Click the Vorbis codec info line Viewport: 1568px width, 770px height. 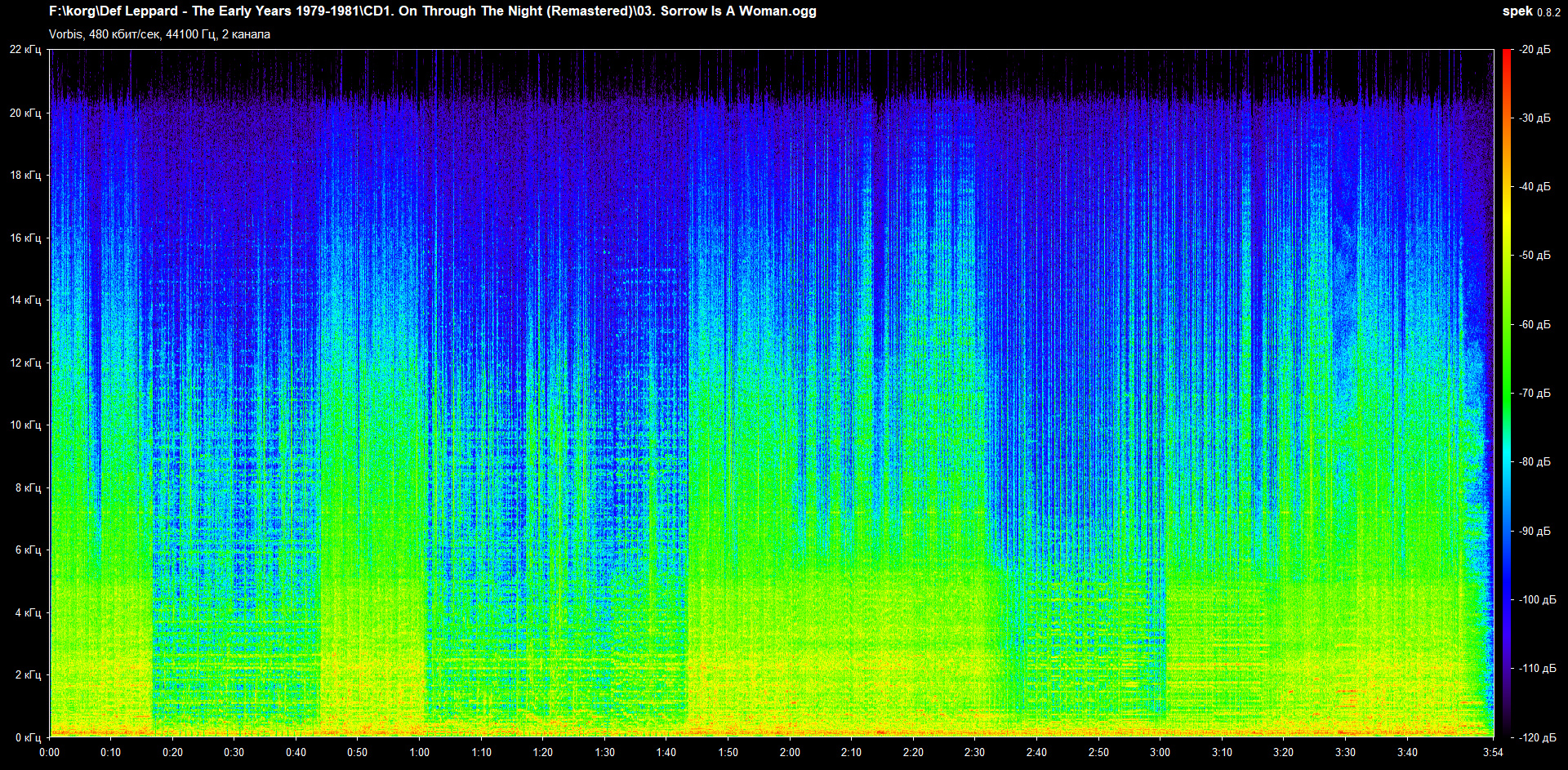click(159, 34)
